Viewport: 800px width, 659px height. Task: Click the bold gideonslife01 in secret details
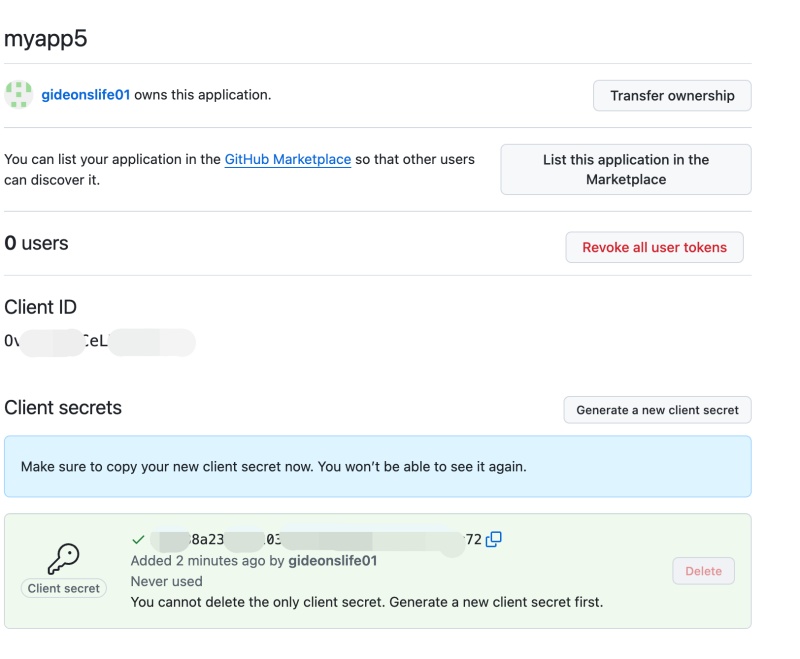[333, 561]
